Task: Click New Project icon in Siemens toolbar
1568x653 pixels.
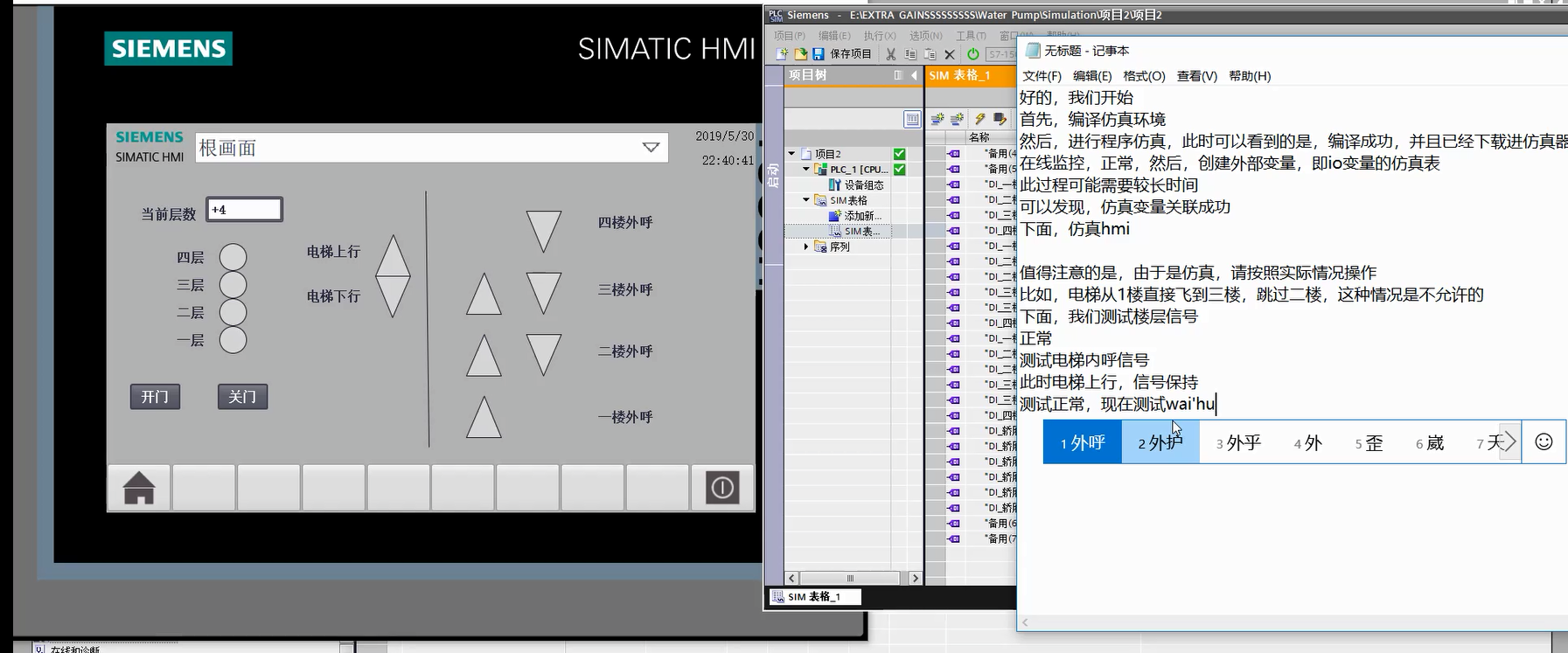Action: (782, 54)
